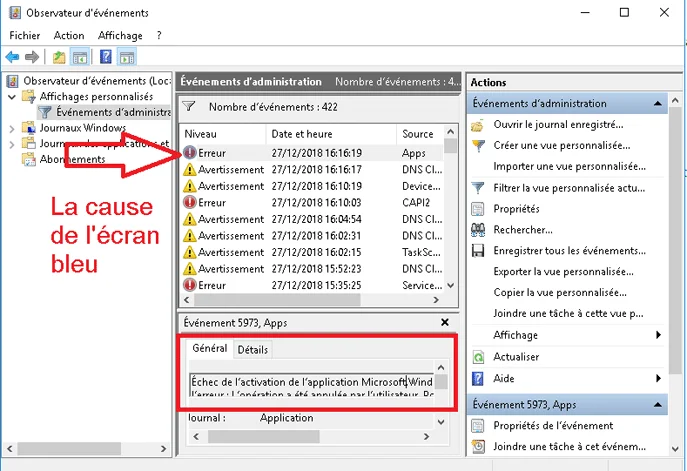
Task: Collapse the Affichages personnalisés tree node
Action: point(12,96)
